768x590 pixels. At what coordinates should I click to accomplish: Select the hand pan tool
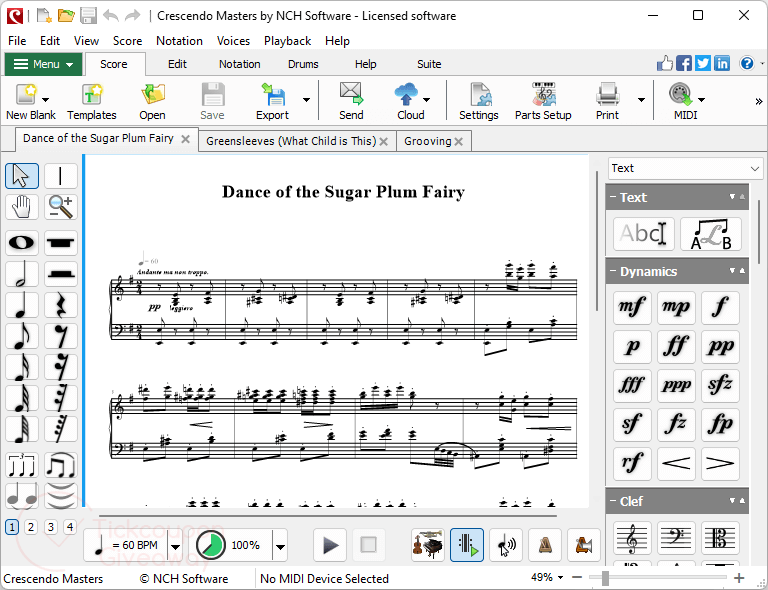point(22,207)
